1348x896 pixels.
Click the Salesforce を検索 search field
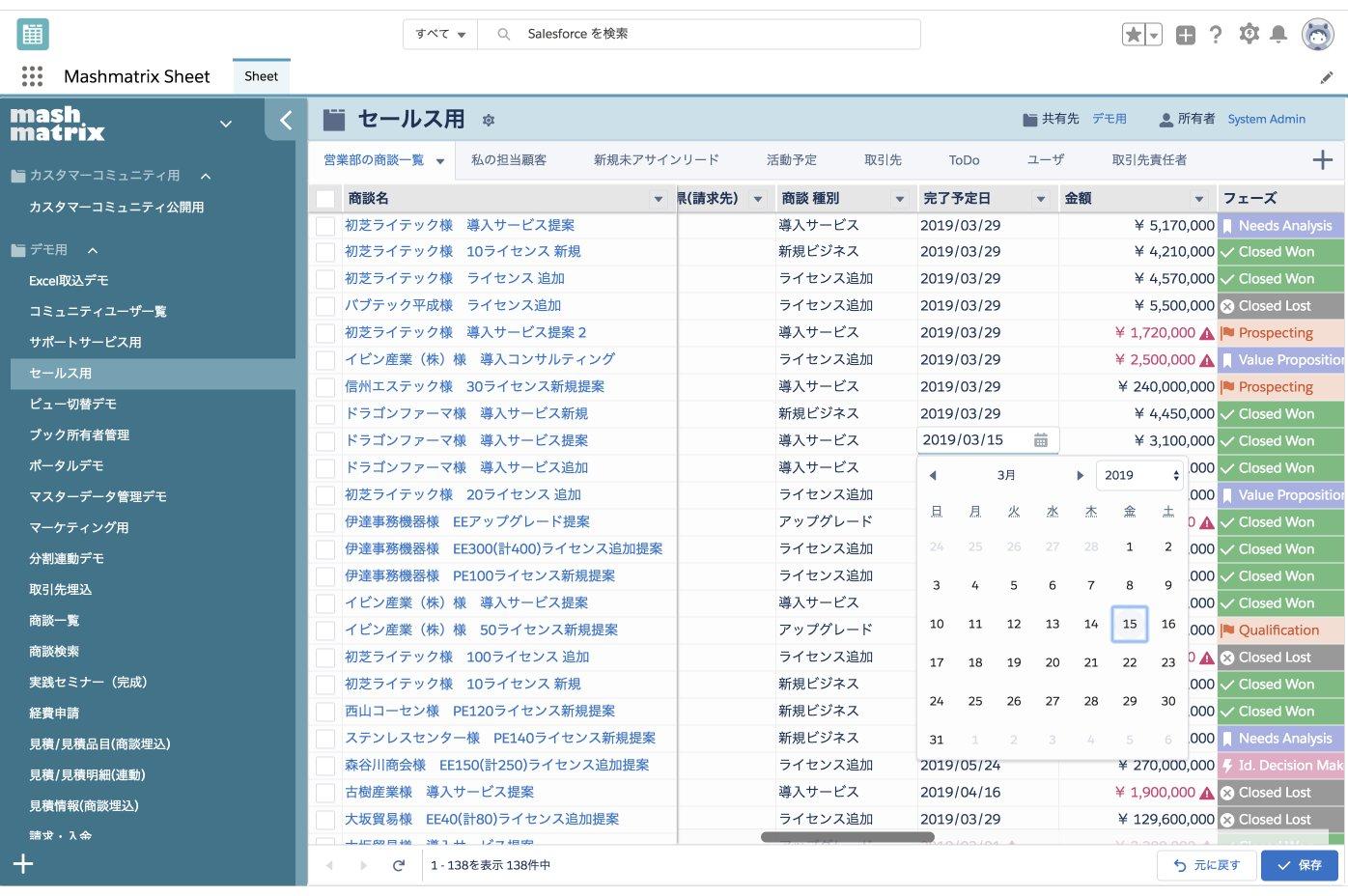point(699,34)
